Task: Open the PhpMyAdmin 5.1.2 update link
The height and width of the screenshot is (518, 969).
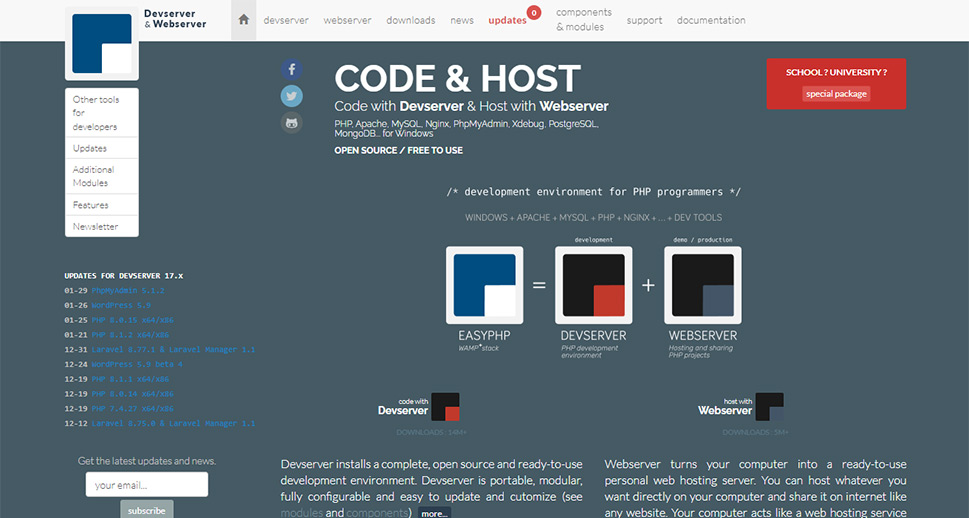Action: (x=128, y=291)
